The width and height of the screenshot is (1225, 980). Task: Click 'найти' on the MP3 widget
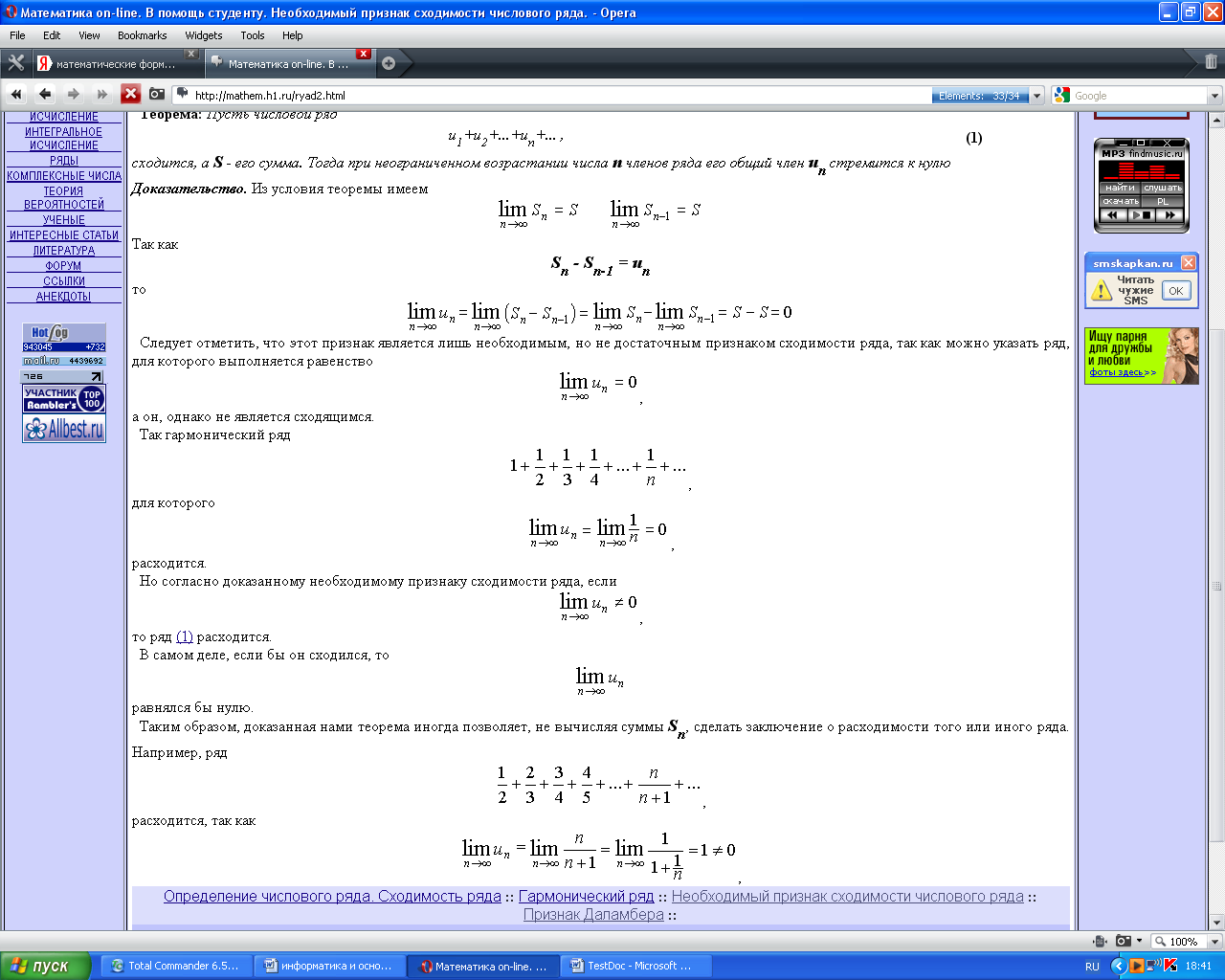tap(1120, 188)
